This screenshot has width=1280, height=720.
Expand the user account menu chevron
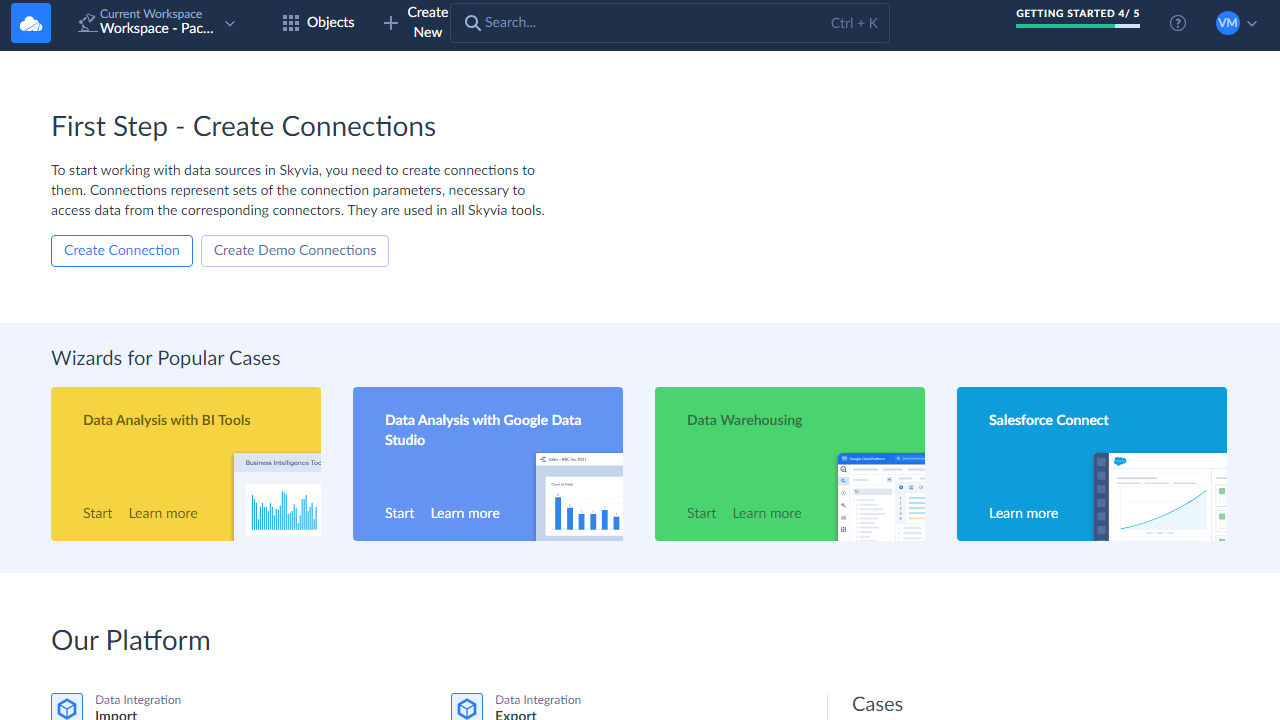pyautogui.click(x=1252, y=23)
